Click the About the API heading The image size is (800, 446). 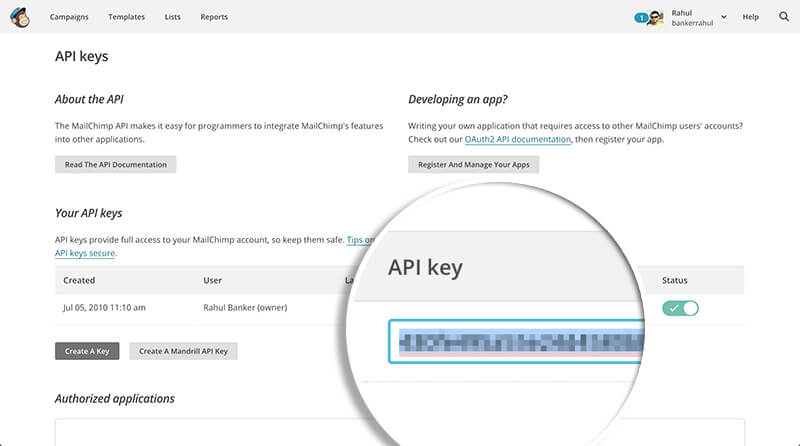(89, 100)
